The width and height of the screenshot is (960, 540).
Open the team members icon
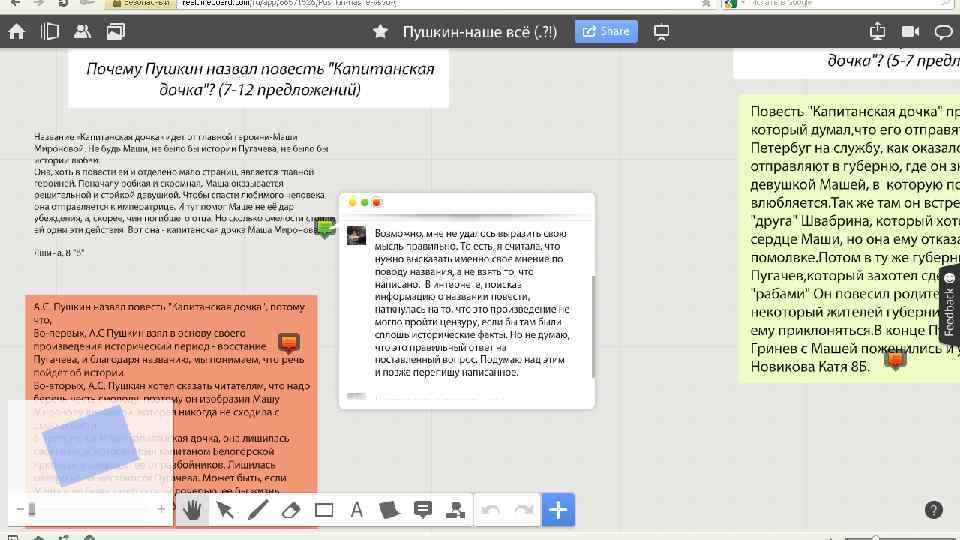pos(82,31)
